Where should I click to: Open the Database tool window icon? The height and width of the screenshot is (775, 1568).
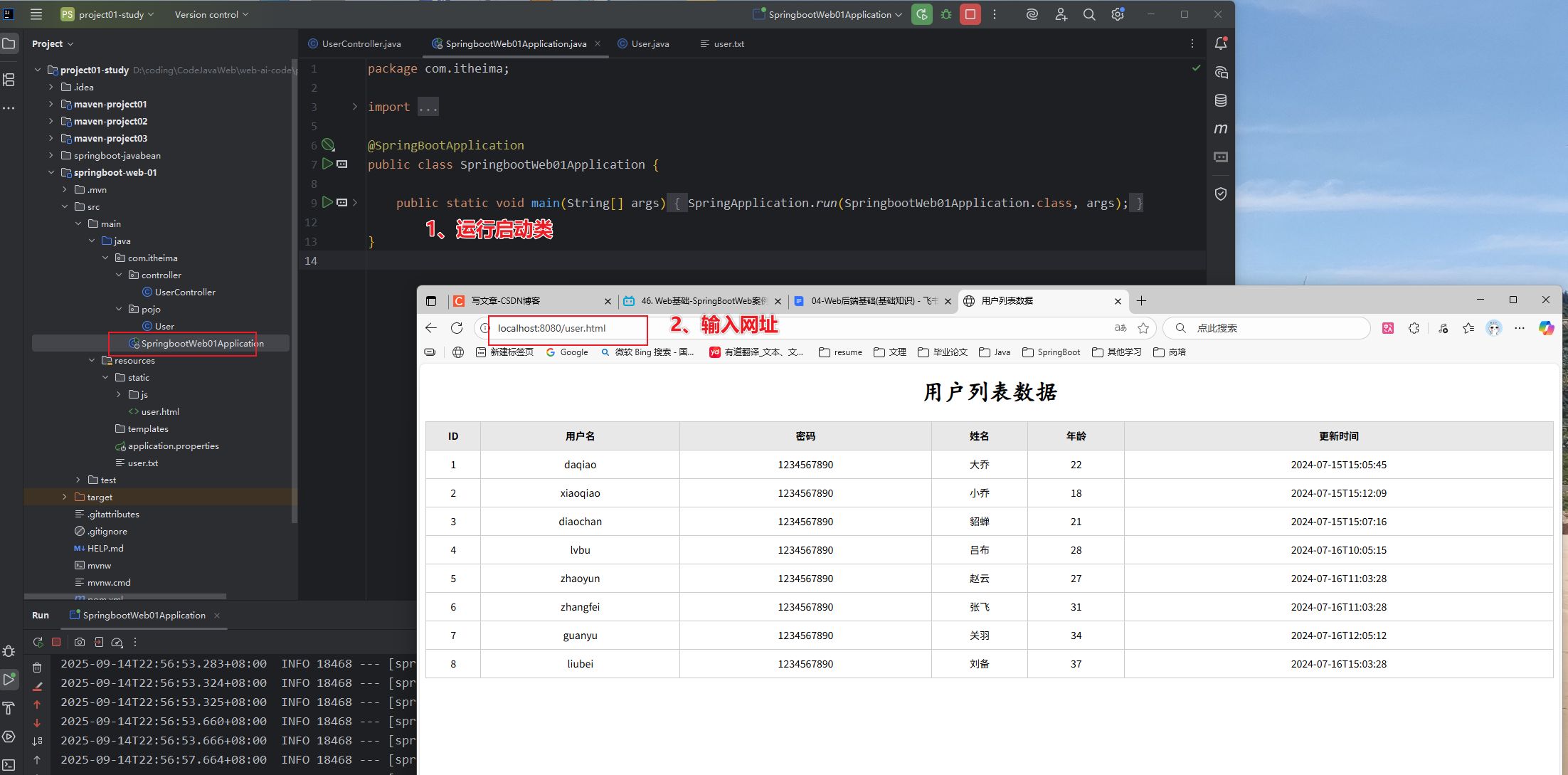[1221, 100]
